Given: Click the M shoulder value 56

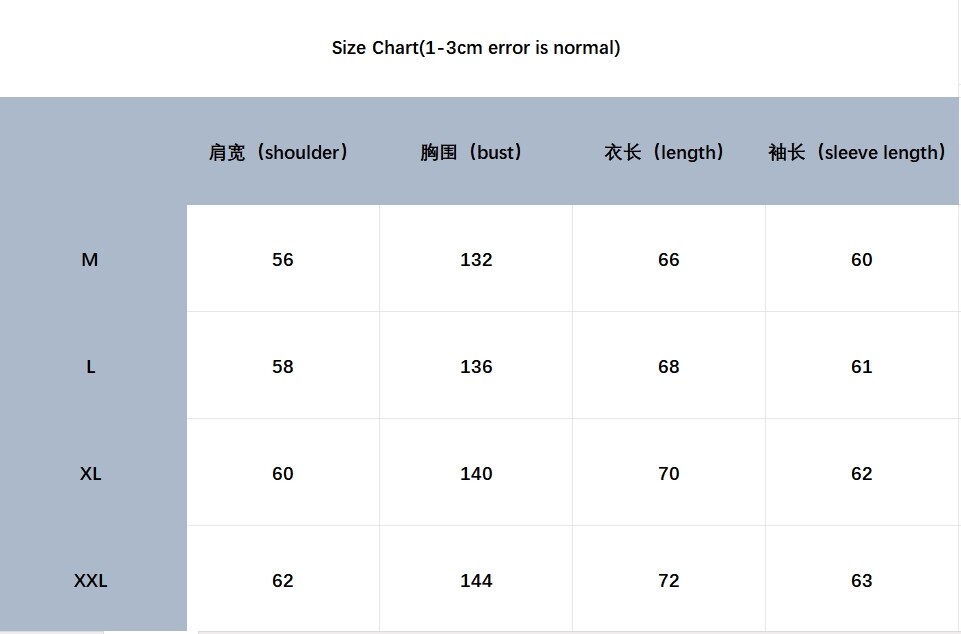Looking at the screenshot, I should [x=283, y=260].
